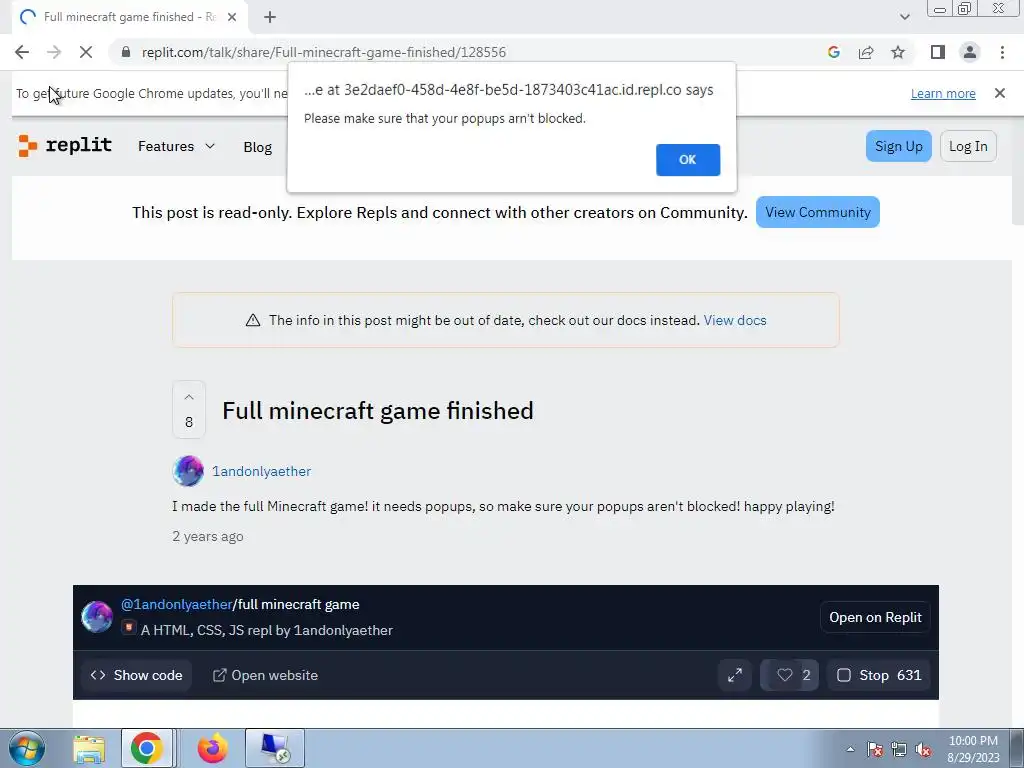Expand the embed to fullscreen
Screen dimensions: 1024x768
point(735,675)
